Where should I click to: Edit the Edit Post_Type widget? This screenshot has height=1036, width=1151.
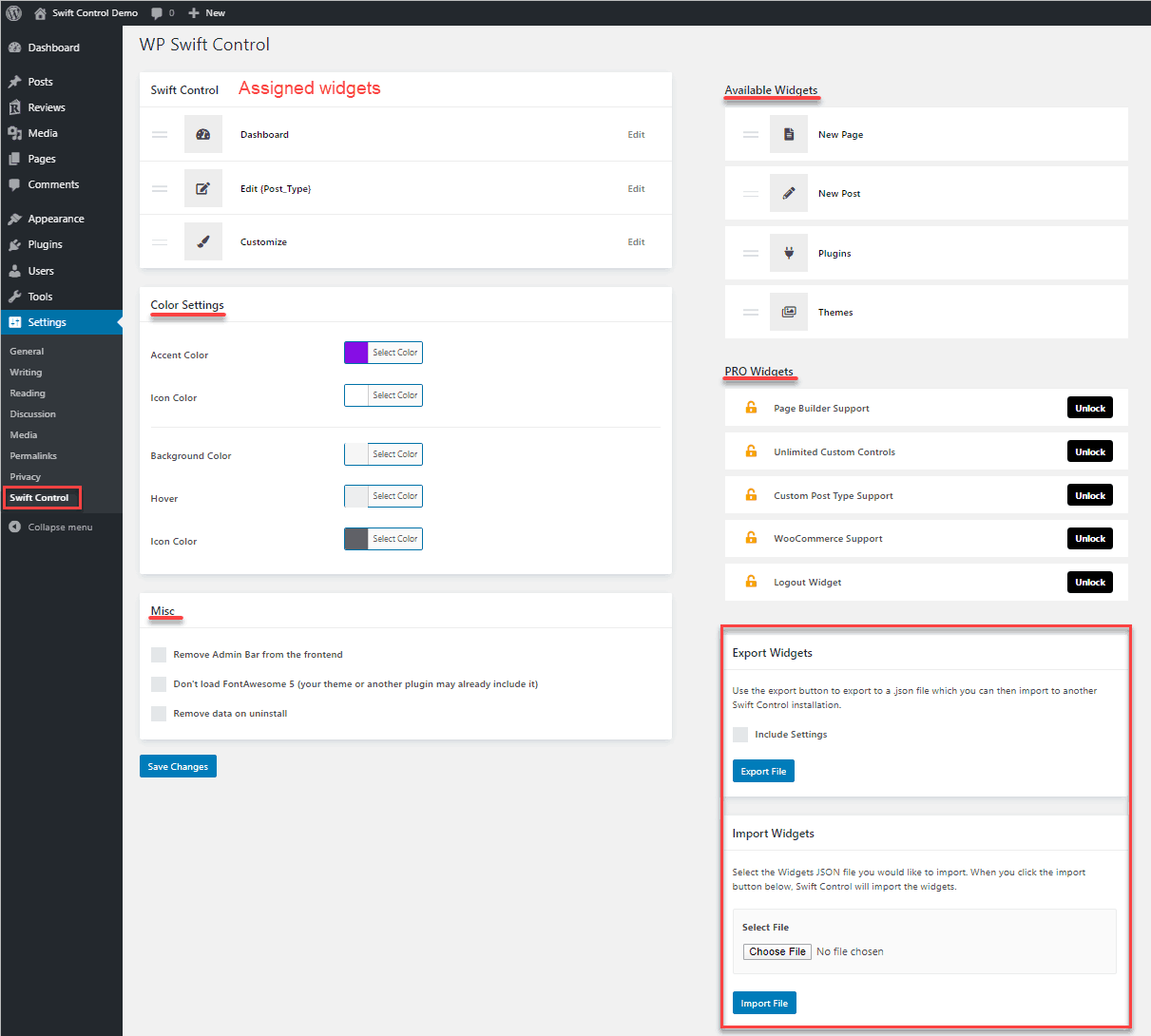coord(636,188)
